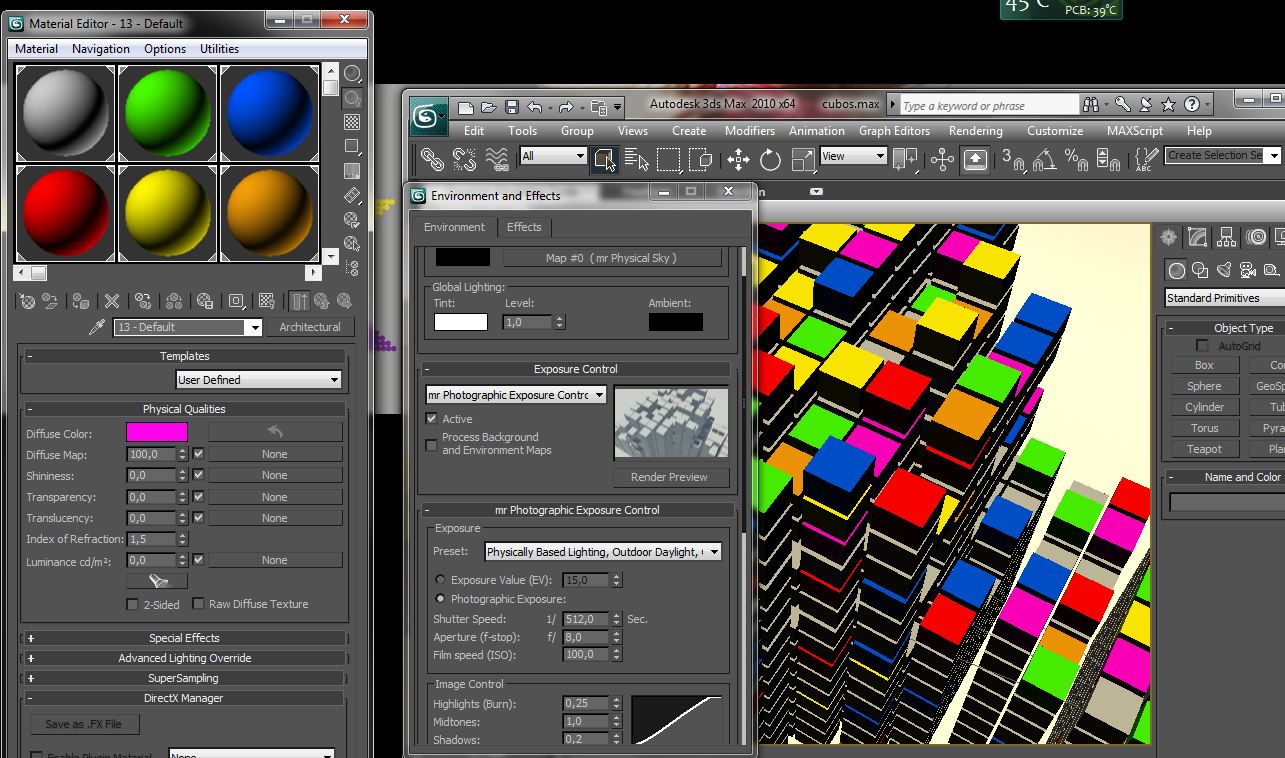This screenshot has height=758, width=1285.
Task: Select Cameras category in Create panel
Action: coord(1247,270)
